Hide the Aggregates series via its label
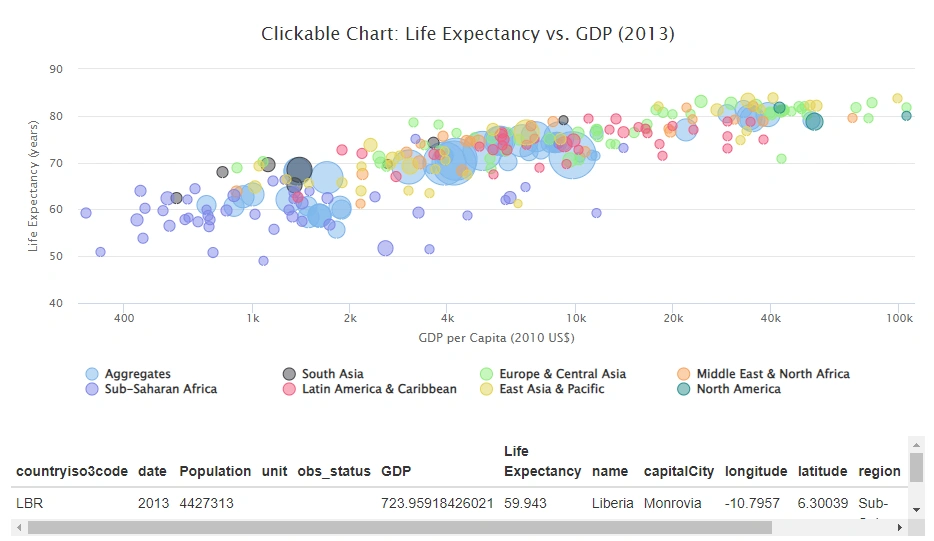This screenshot has width=934, height=541. 138,374
